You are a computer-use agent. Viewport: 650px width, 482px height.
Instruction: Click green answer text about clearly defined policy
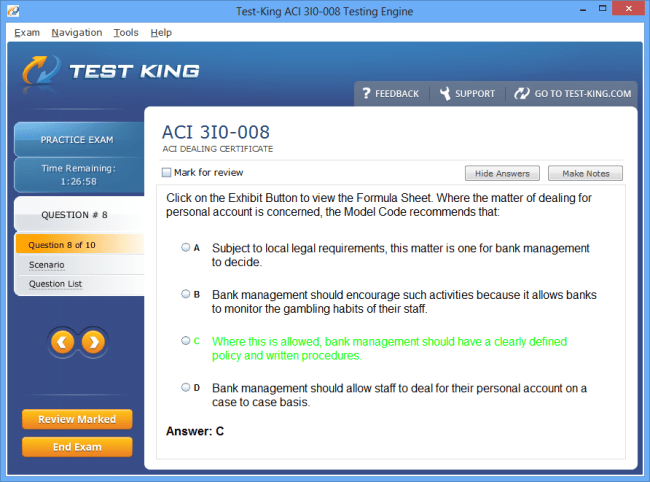(x=389, y=349)
